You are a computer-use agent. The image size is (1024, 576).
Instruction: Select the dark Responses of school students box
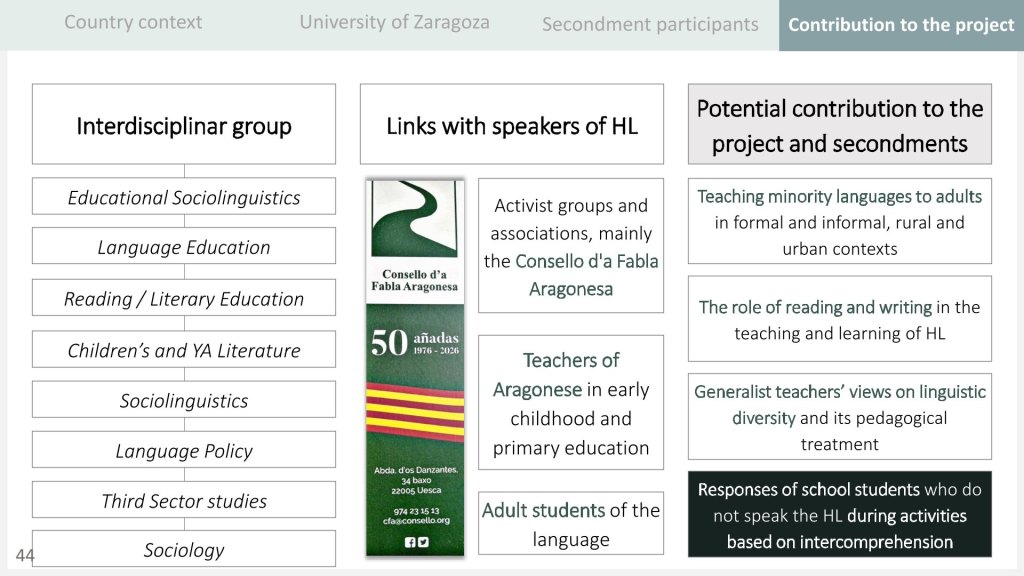[840, 515]
